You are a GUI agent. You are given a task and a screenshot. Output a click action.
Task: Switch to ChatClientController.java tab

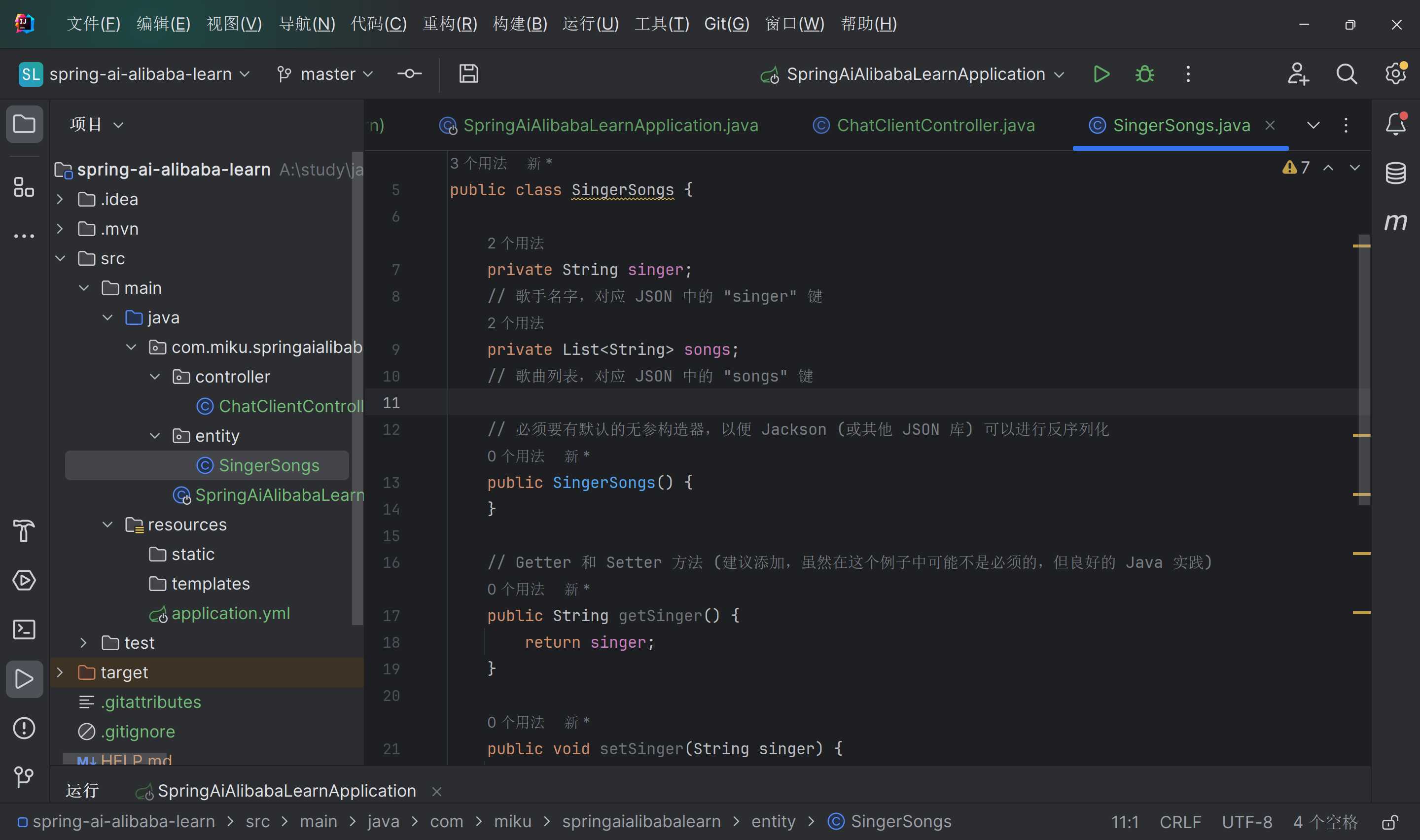(x=935, y=125)
